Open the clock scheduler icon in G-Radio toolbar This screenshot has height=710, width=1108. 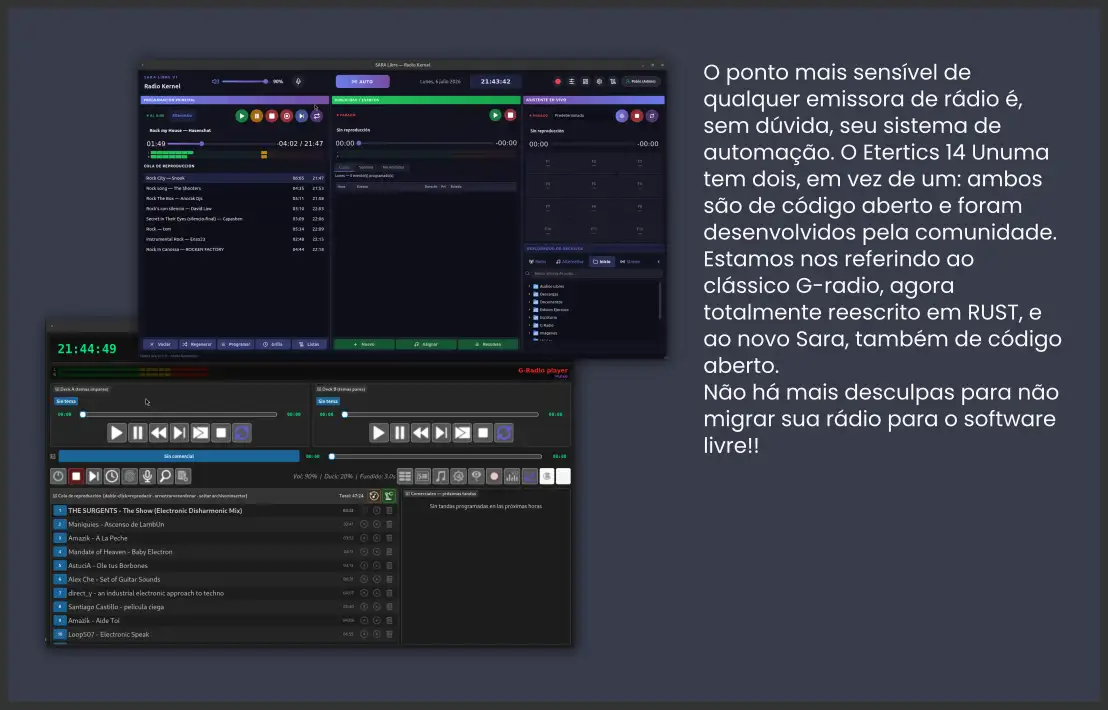pyautogui.click(x=112, y=476)
